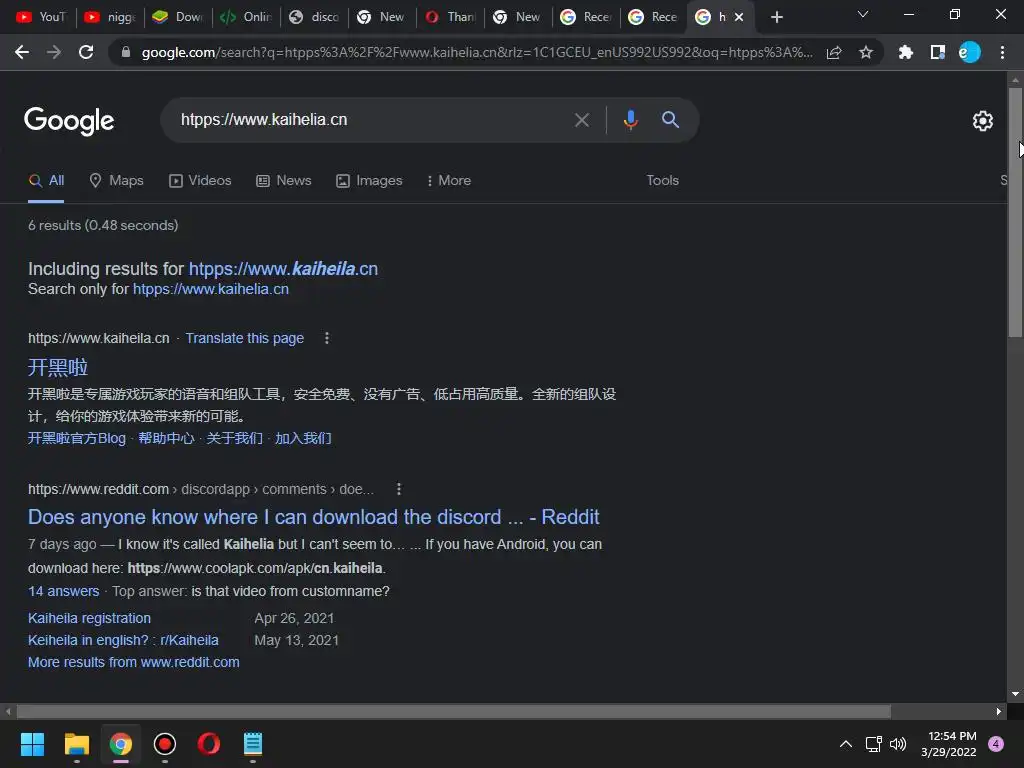This screenshot has height=768, width=1024.
Task: Share this page via the share icon
Action: [834, 52]
